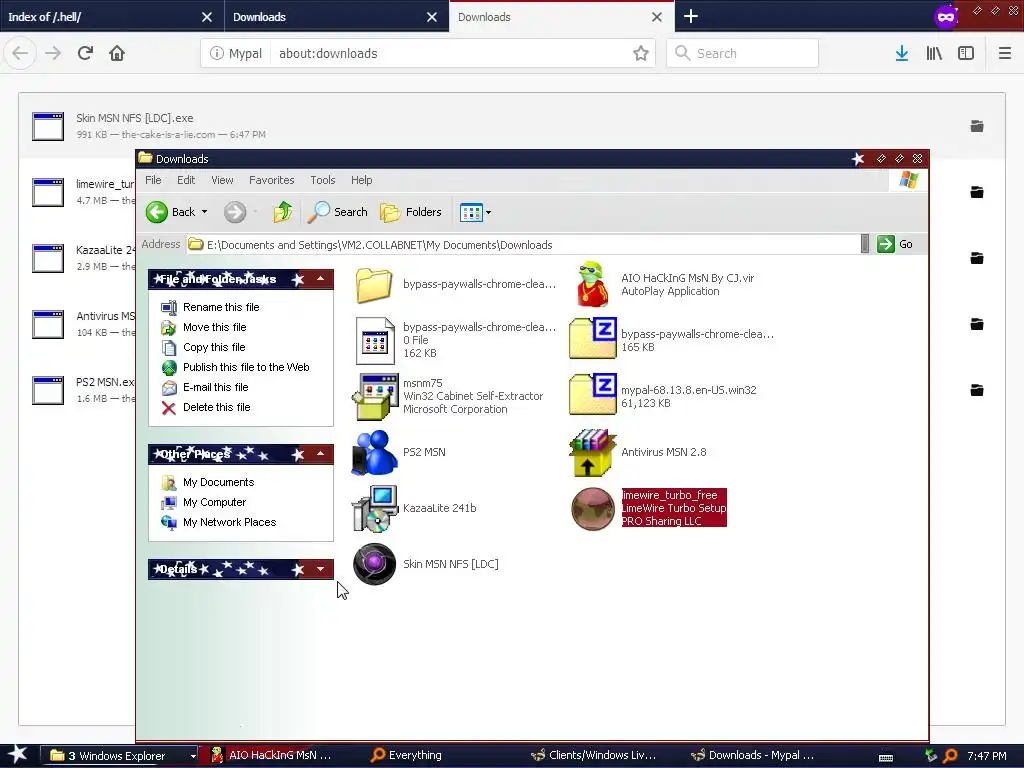Click the Everything tray magnifier icon
This screenshot has height=768, width=1024.
(950, 756)
